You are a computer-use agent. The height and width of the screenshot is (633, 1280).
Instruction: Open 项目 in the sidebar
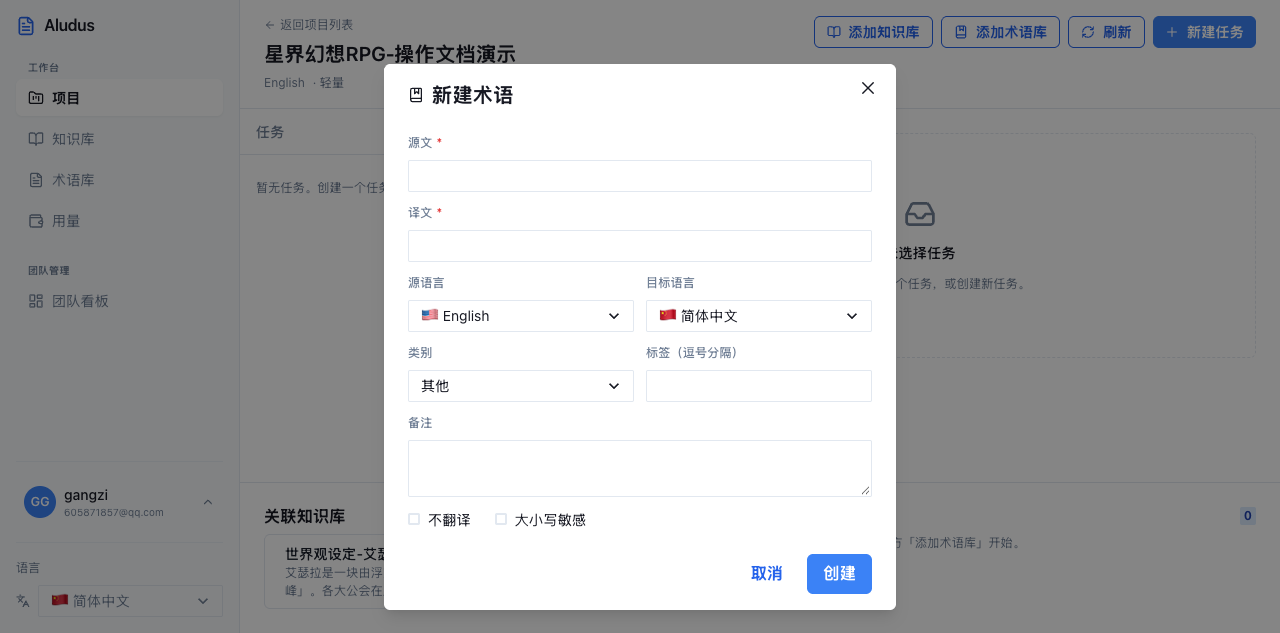point(119,98)
